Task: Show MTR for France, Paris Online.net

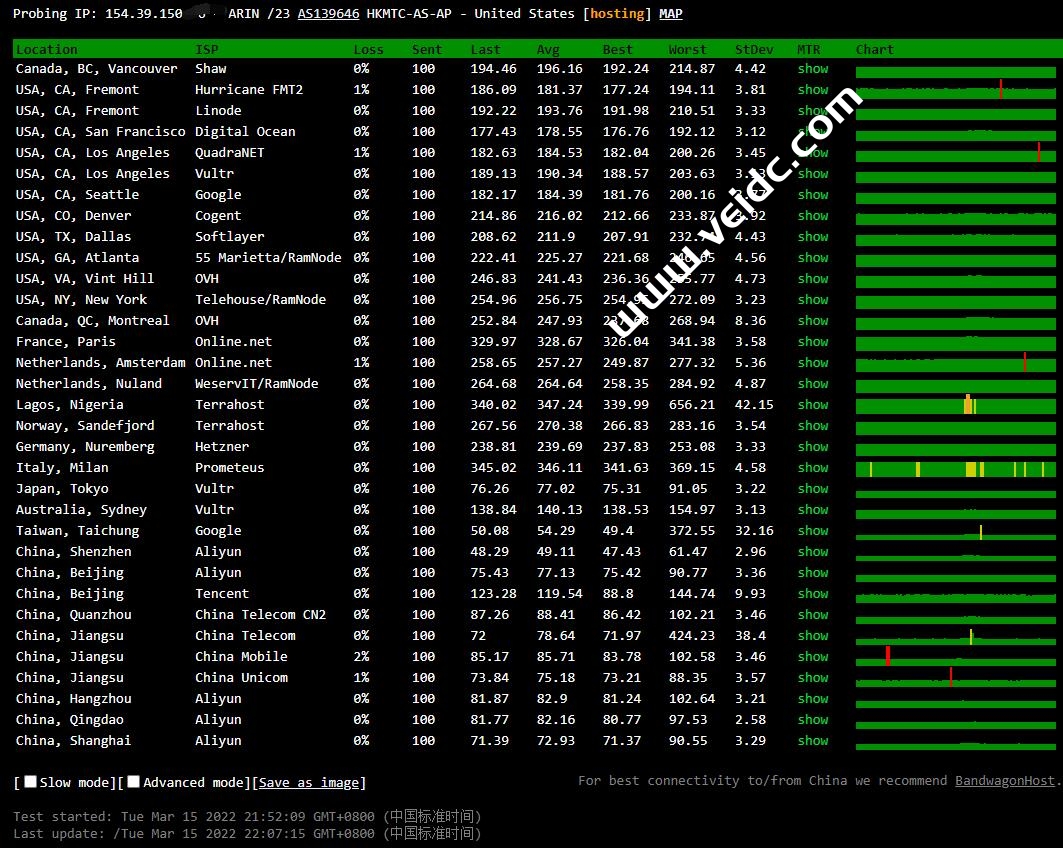Action: (x=812, y=342)
